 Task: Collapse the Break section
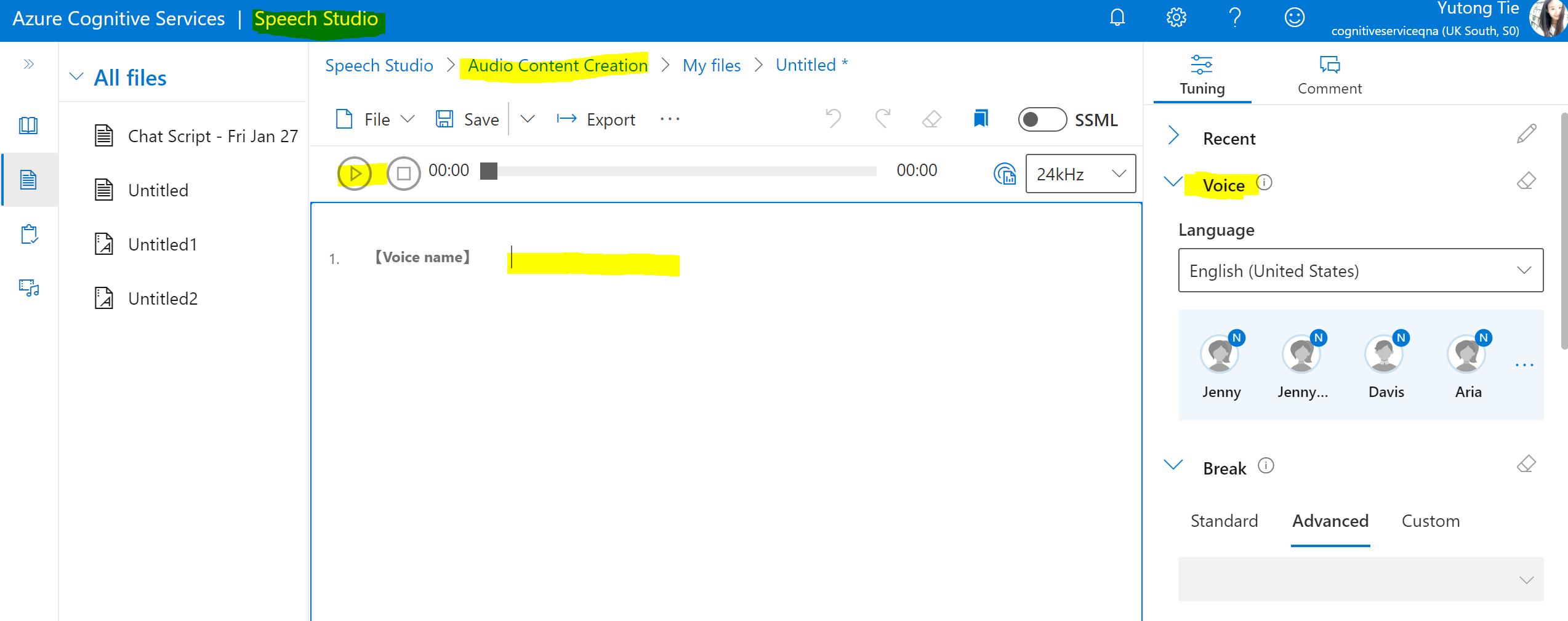point(1173,465)
